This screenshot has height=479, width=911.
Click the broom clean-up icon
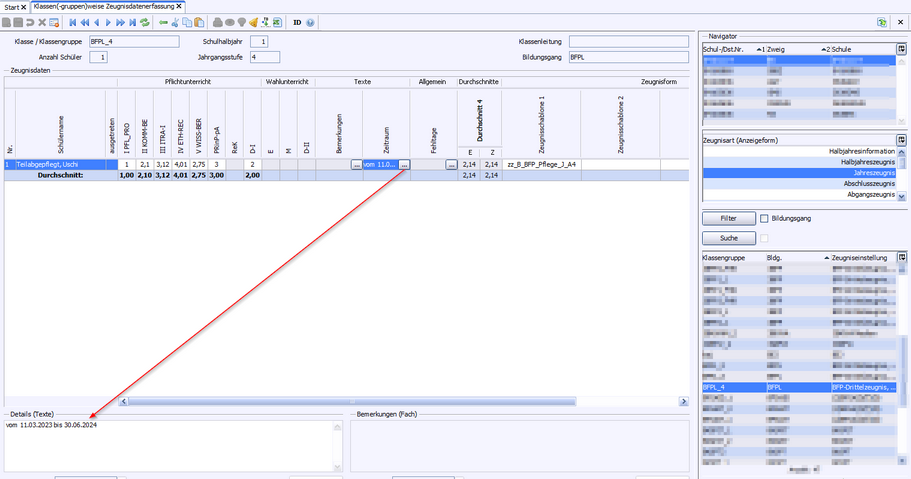coord(252,21)
